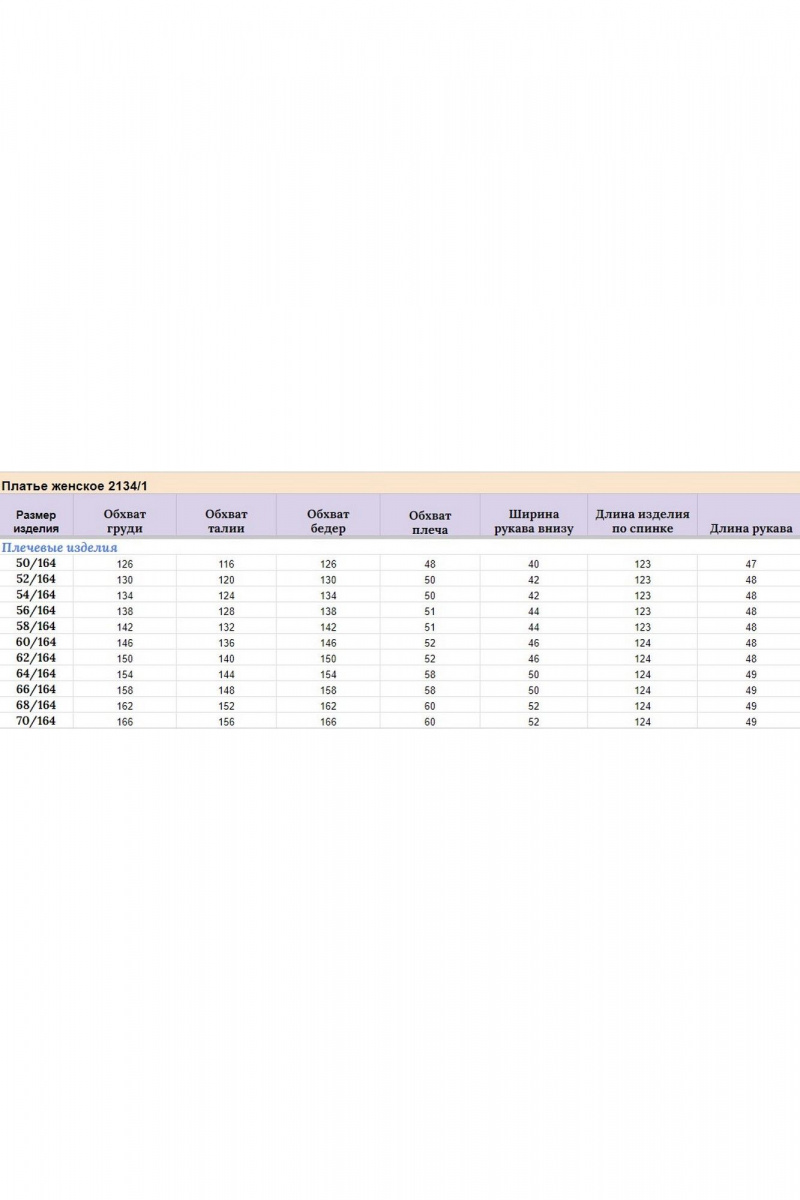Select the 64/164 size row label
The image size is (800, 1200).
coord(36,673)
